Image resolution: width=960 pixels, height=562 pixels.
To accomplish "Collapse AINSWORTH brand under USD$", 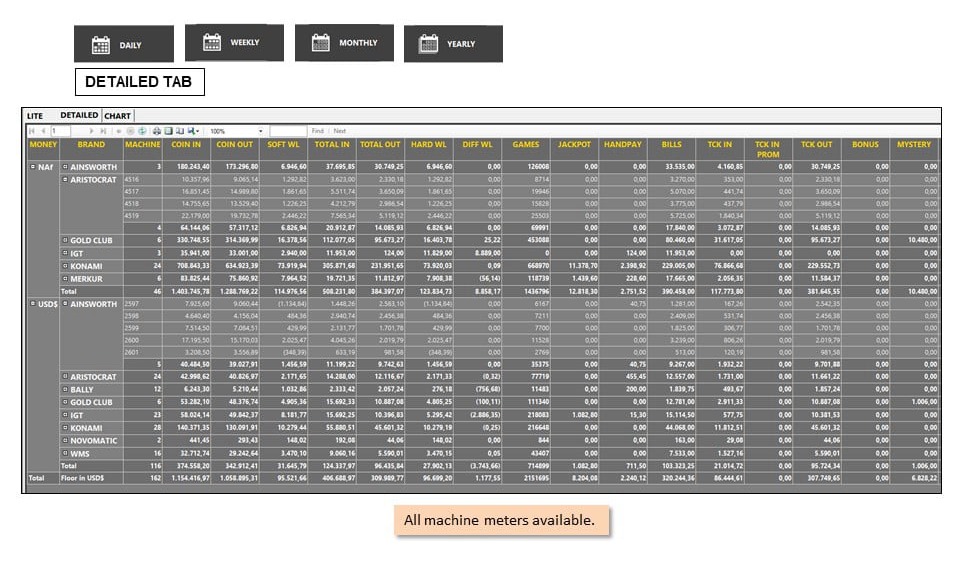I will pyautogui.click(x=65, y=304).
